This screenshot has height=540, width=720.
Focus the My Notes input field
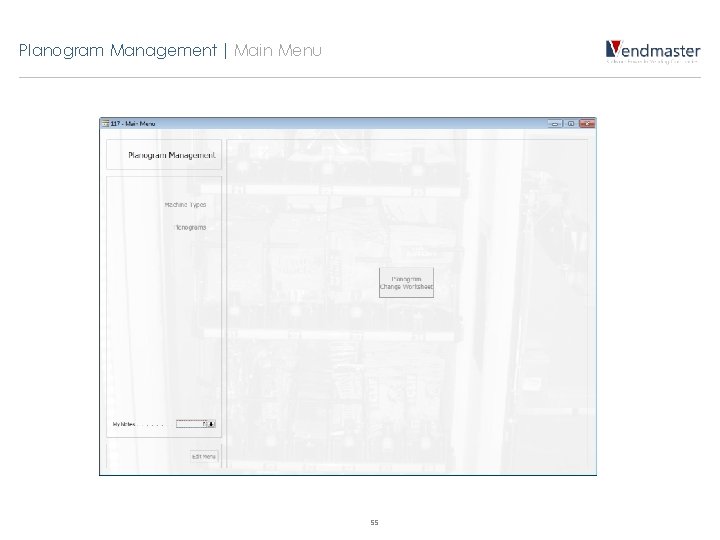point(191,424)
